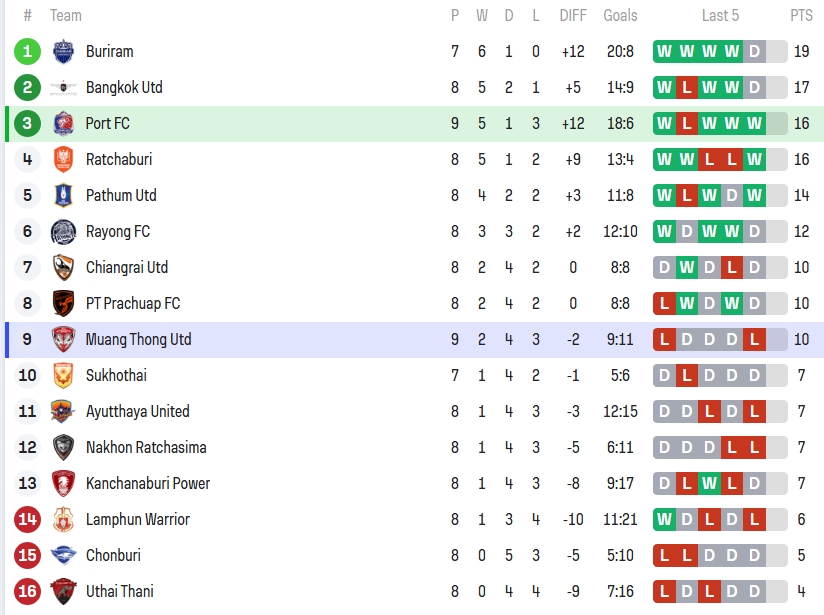Click the Uthai Thani team crest

click(x=63, y=591)
